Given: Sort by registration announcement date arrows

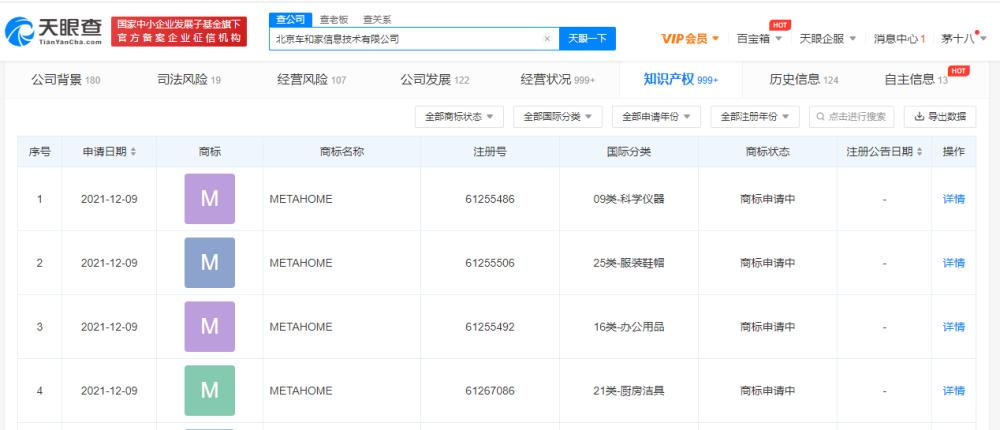Looking at the screenshot, I should (x=920, y=152).
